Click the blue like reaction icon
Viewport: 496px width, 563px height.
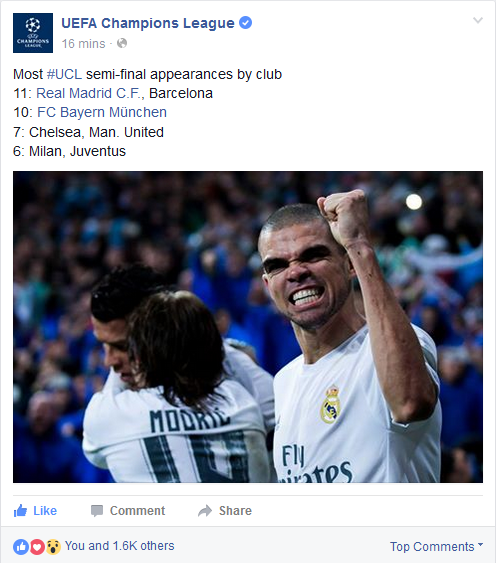click(21, 546)
